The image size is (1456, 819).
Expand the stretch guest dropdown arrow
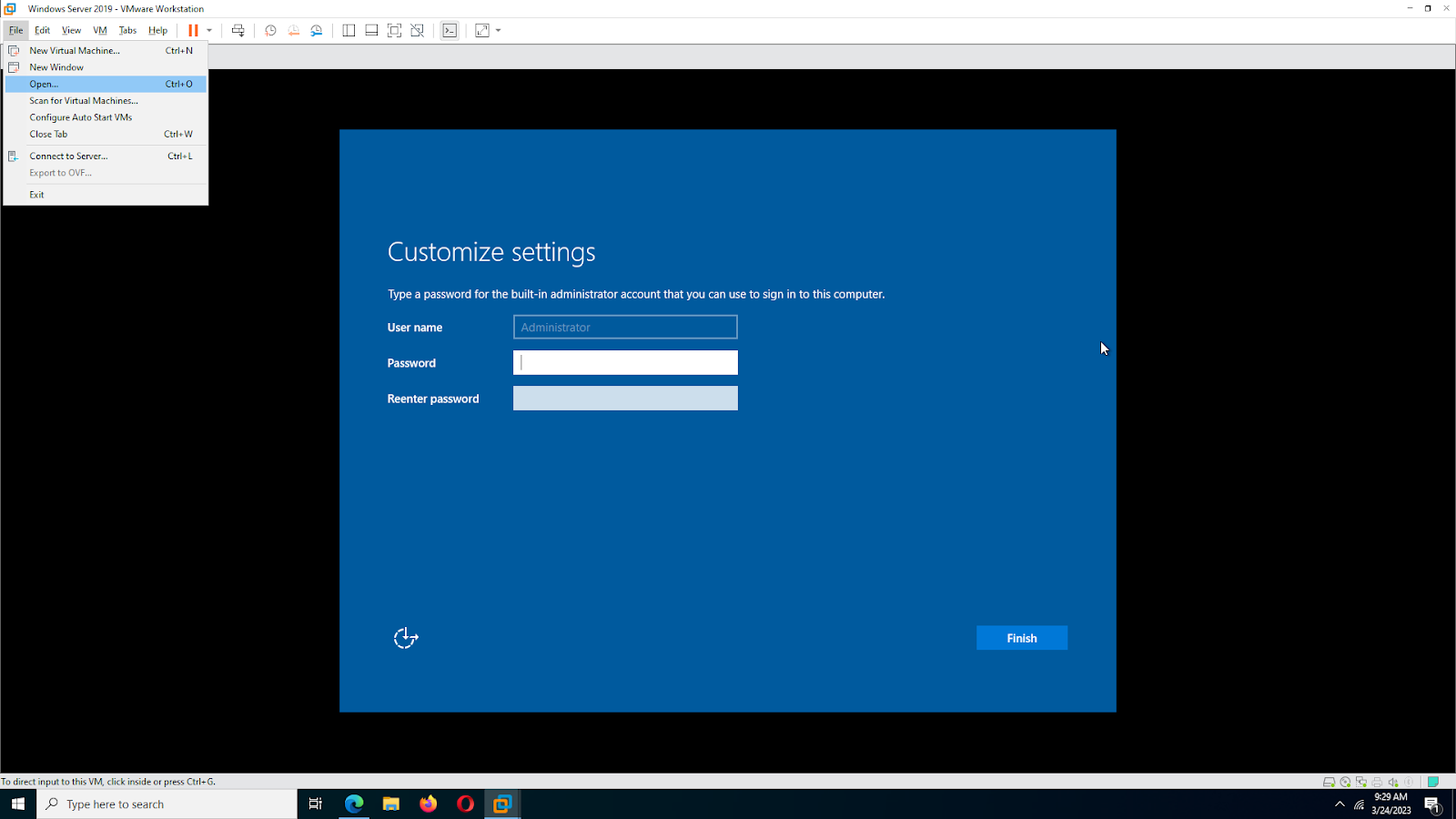(499, 30)
